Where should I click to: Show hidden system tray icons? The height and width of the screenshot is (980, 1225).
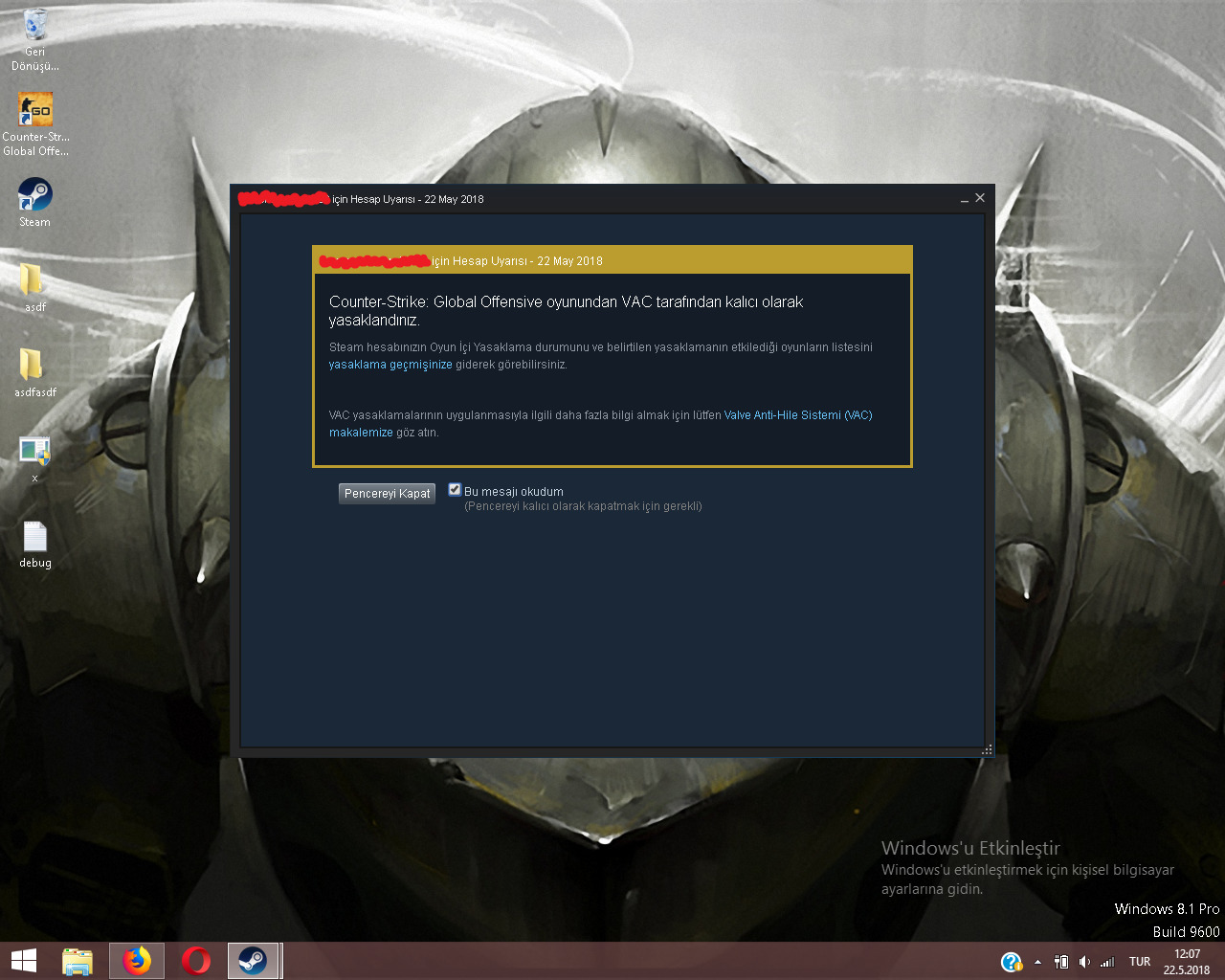(x=1037, y=962)
